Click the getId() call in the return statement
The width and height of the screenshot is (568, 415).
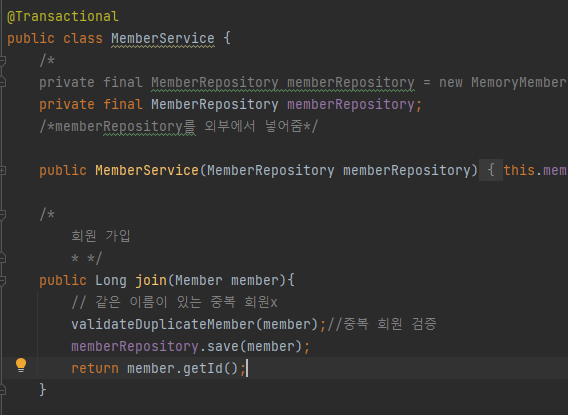(210, 368)
